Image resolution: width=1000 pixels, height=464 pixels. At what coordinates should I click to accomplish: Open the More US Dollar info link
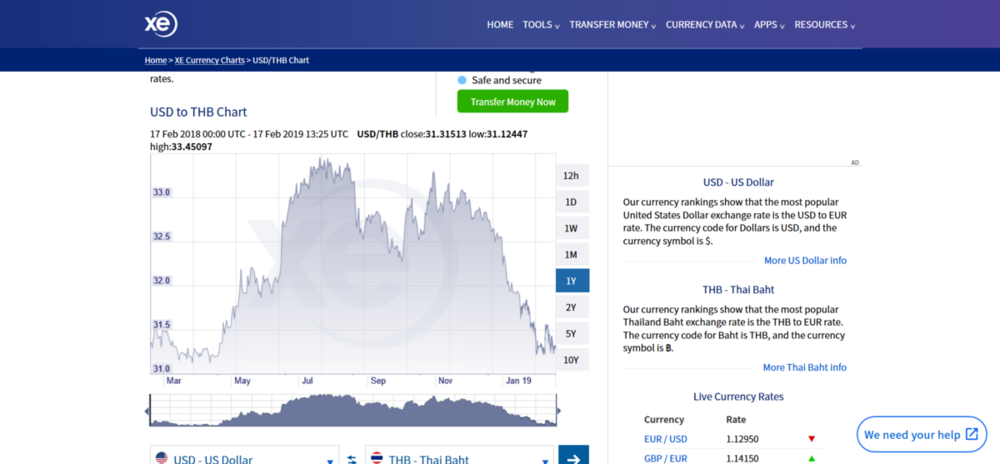pos(805,261)
